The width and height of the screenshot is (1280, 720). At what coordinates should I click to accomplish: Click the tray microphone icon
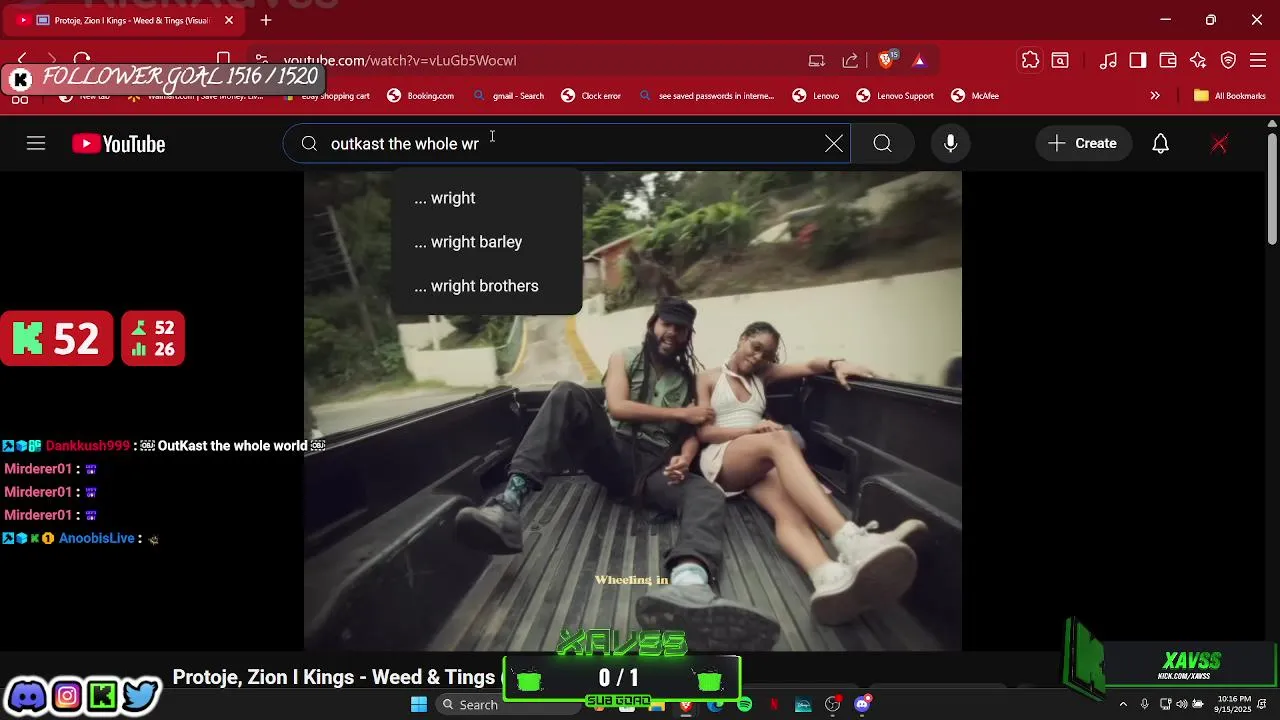[x=1144, y=704]
